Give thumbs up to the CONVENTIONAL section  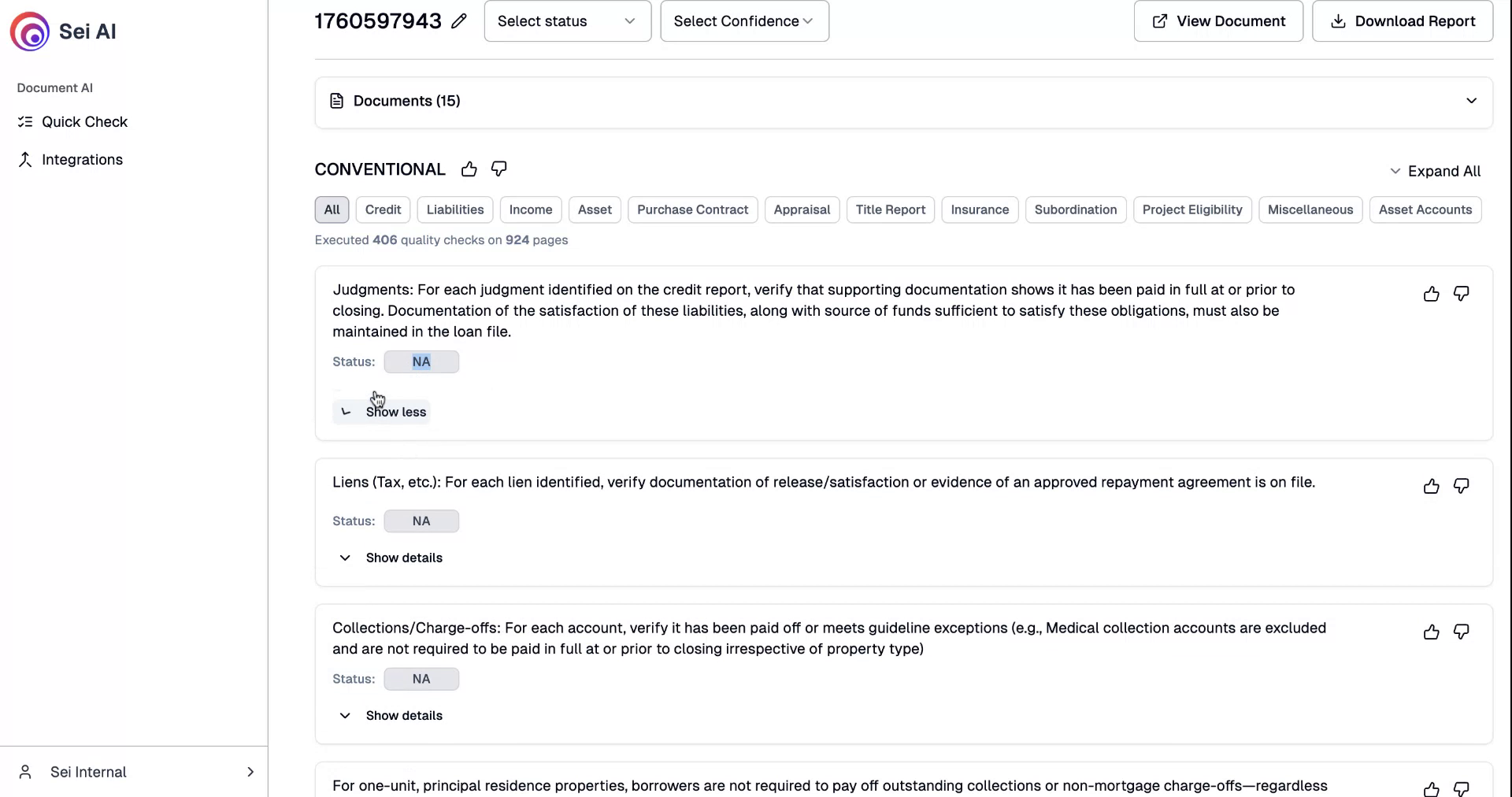[x=469, y=169]
